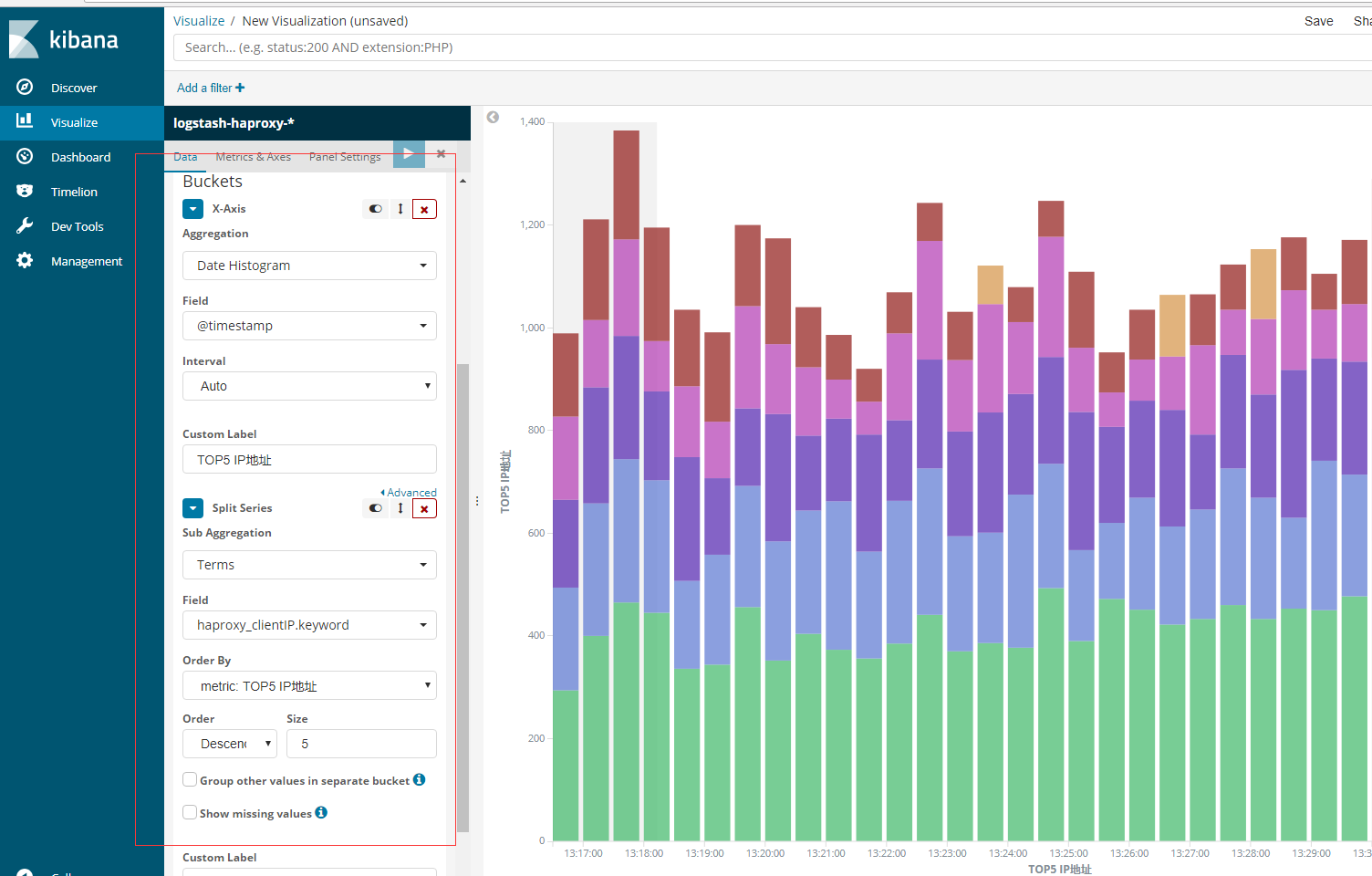Switch to the Panel Settings tab

[x=345, y=157]
